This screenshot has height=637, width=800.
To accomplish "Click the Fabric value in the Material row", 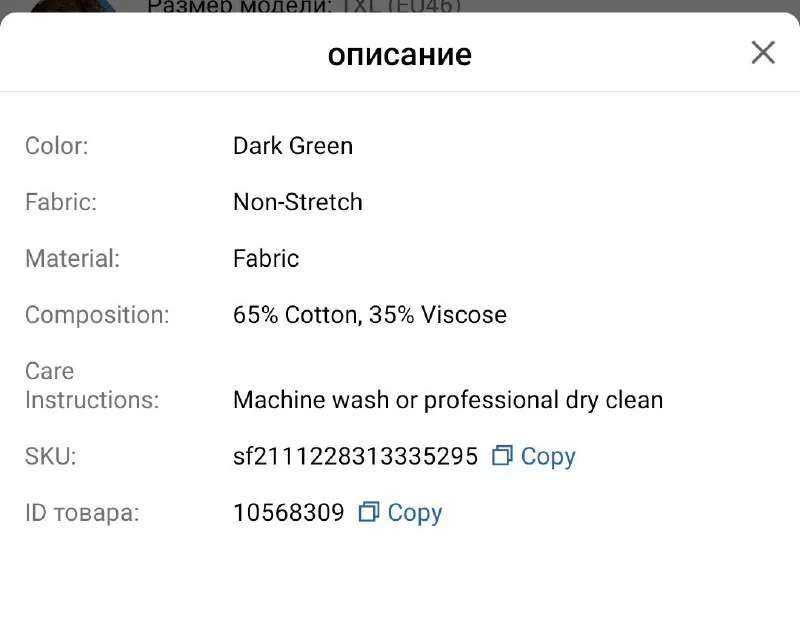I will [x=266, y=258].
